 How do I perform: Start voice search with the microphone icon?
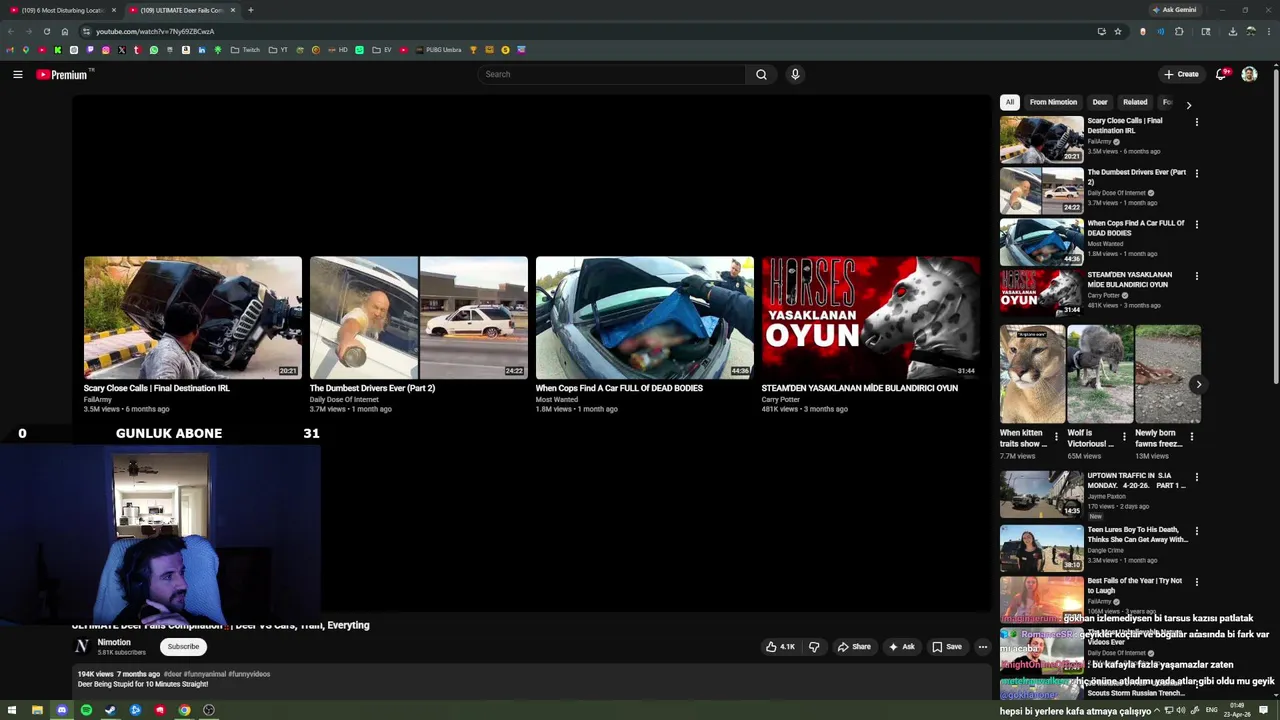[x=795, y=74]
